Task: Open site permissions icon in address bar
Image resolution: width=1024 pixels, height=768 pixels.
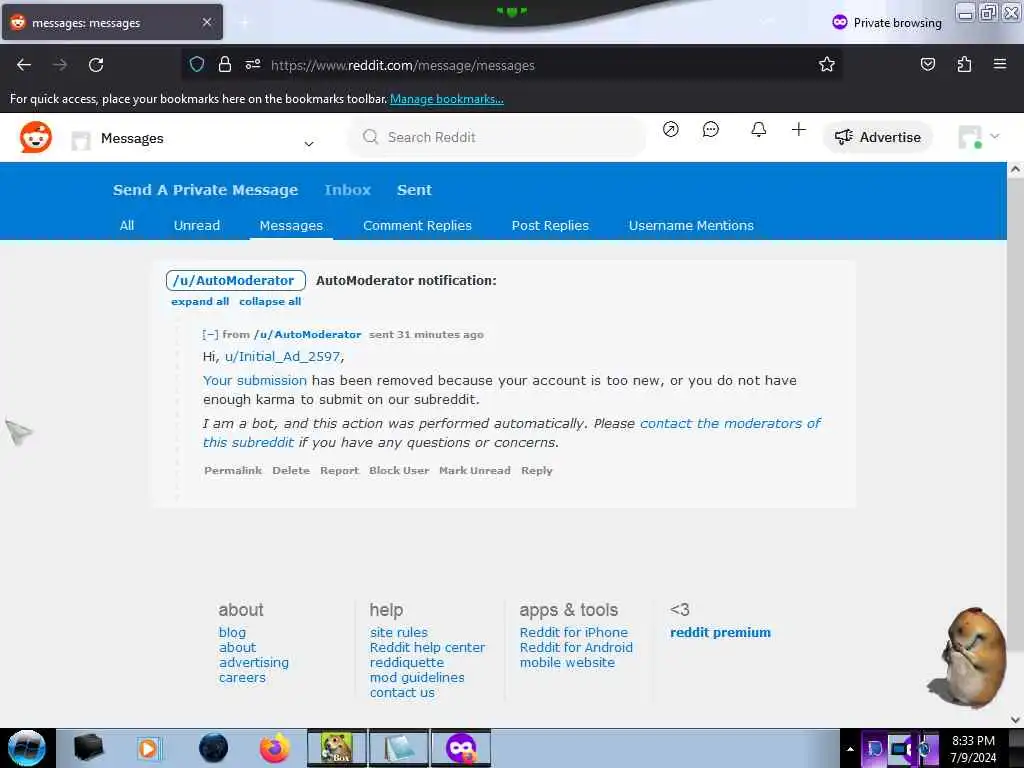Action: [x=253, y=64]
